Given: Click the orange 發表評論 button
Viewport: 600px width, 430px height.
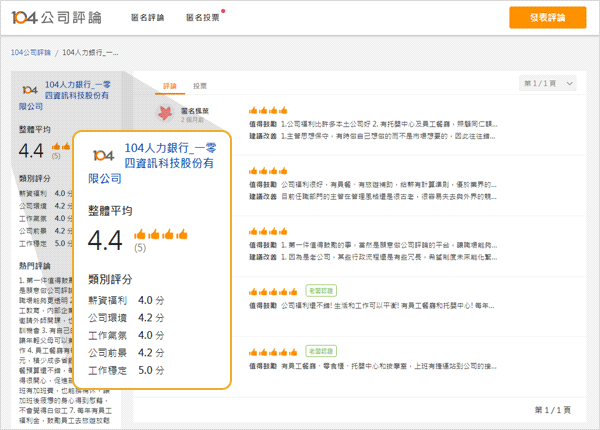Looking at the screenshot, I should click(x=547, y=18).
